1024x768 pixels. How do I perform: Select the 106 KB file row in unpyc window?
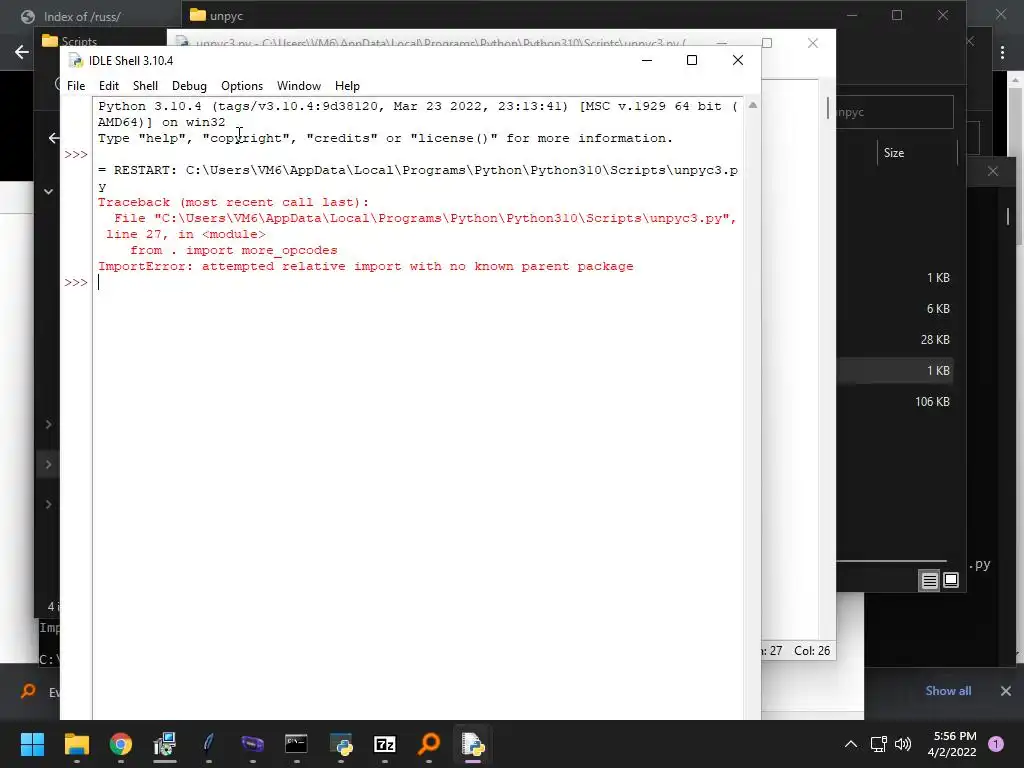[x=895, y=402]
